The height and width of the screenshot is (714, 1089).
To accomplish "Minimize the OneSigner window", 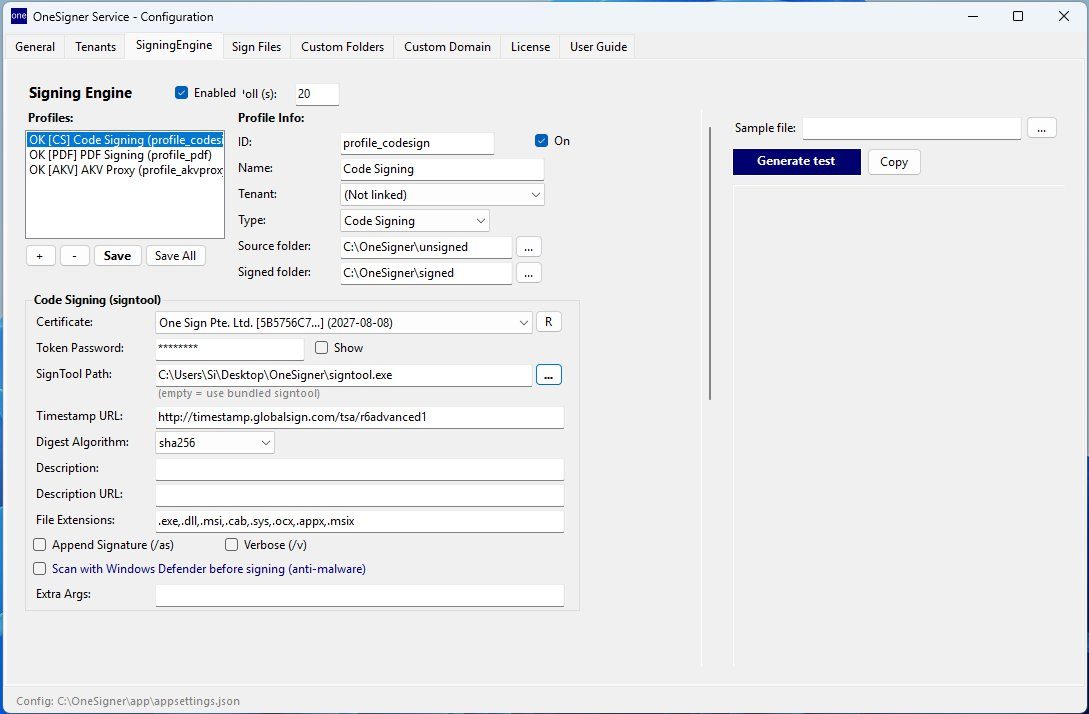I will (972, 16).
